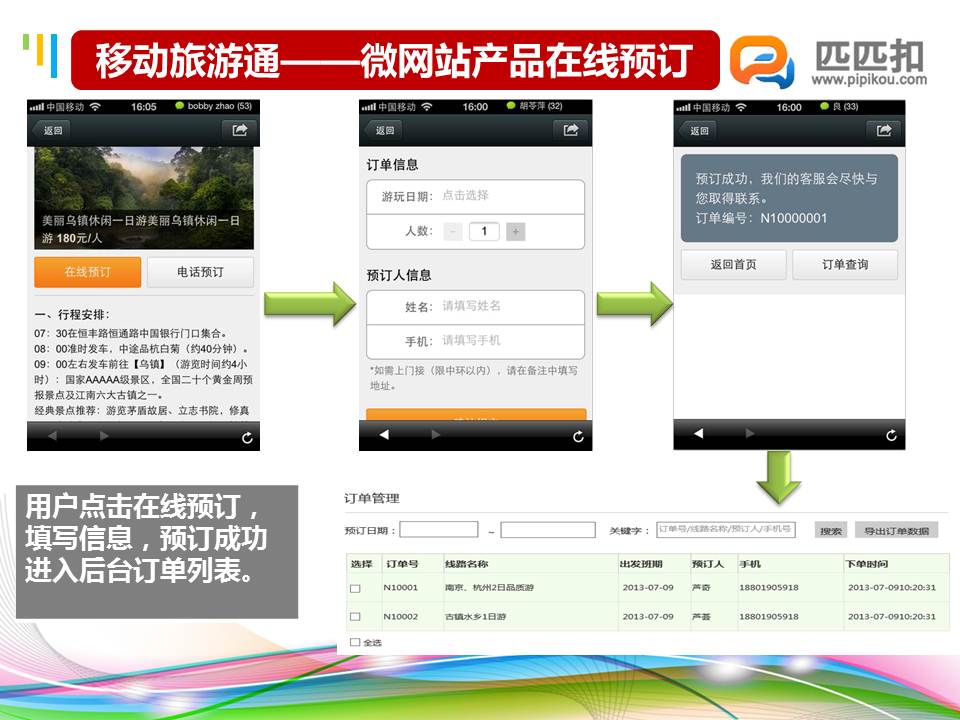This screenshot has width=960, height=720.
Task: Decrease 人数 with the minus button
Action: click(x=453, y=232)
